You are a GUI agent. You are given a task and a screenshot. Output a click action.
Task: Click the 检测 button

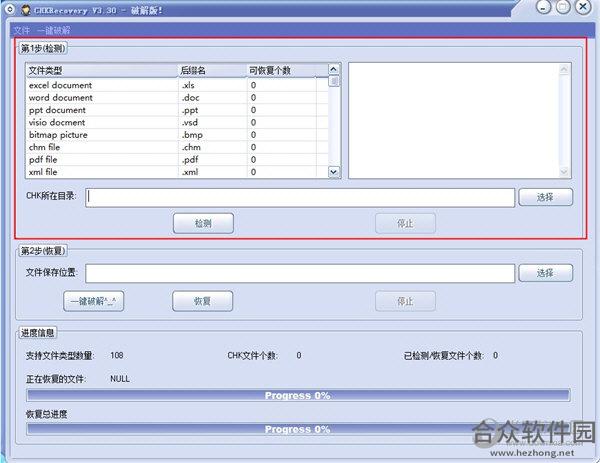203,223
